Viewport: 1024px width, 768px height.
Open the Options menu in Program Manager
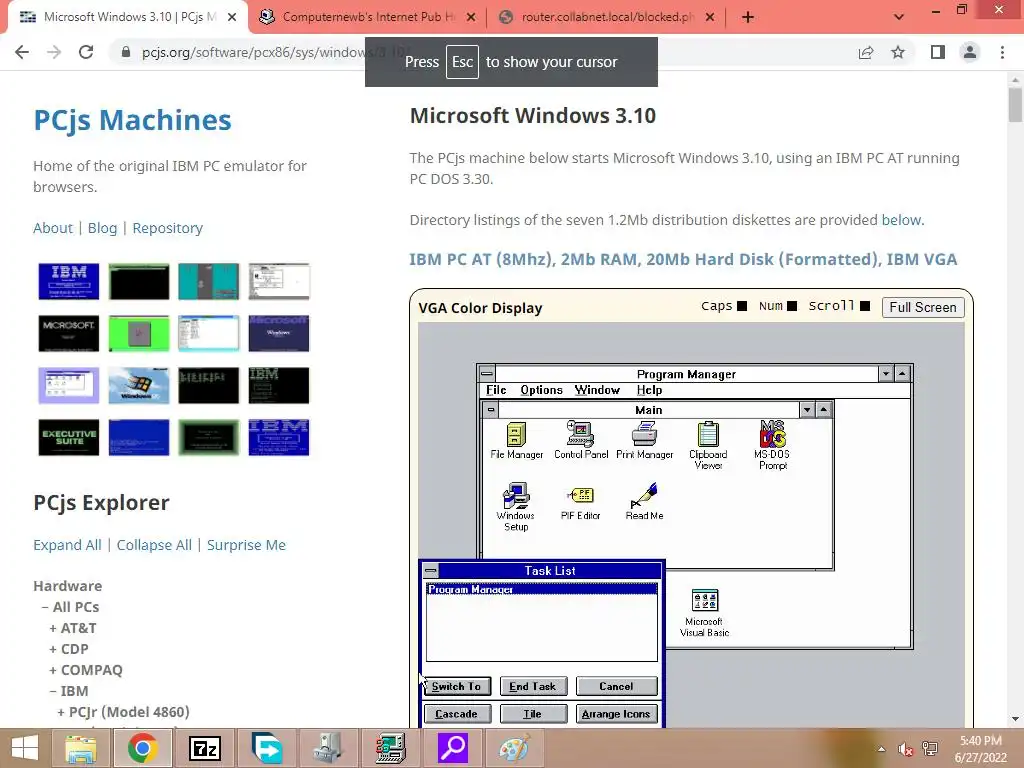point(541,390)
